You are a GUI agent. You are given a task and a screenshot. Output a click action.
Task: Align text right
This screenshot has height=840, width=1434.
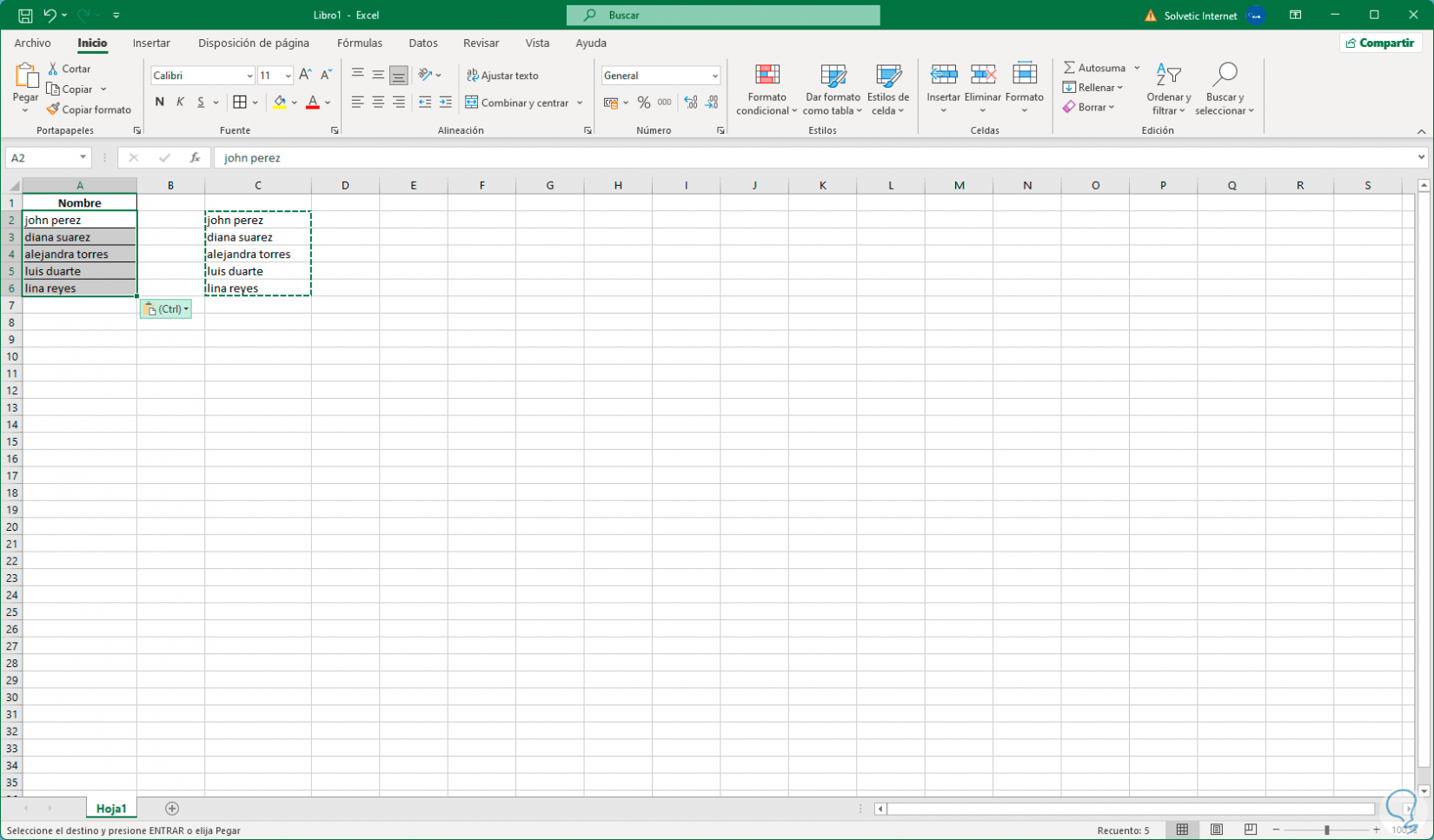pyautogui.click(x=399, y=103)
